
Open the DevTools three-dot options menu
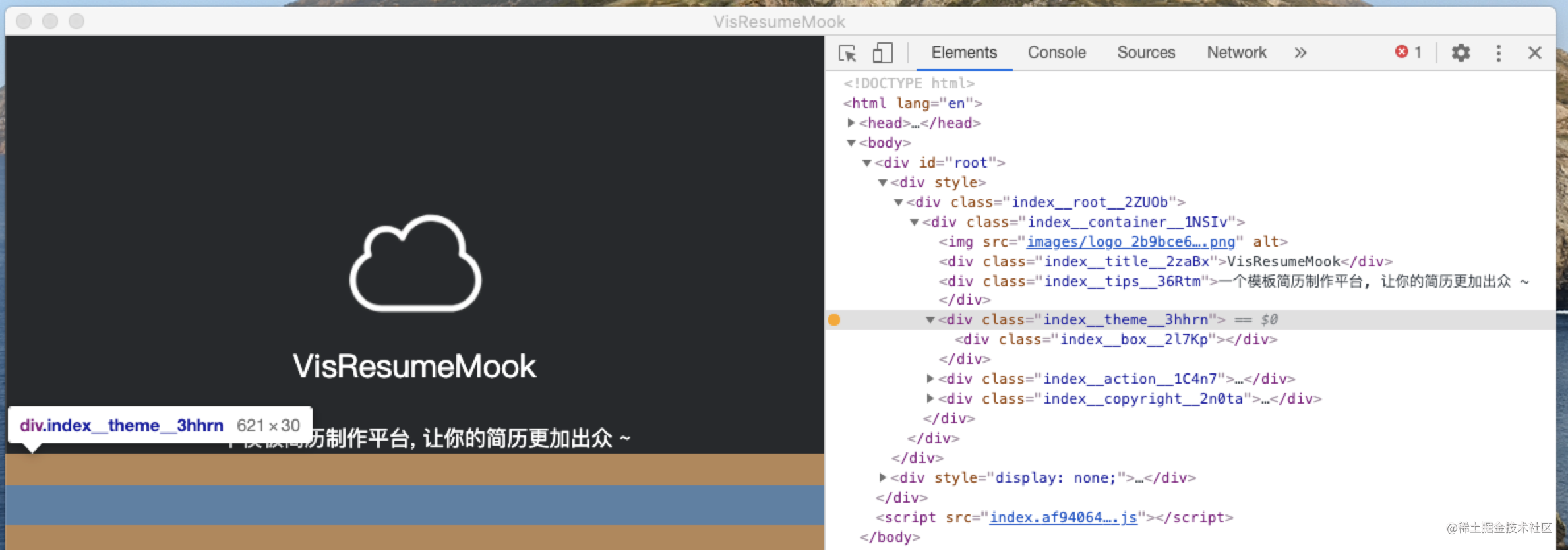click(1498, 53)
